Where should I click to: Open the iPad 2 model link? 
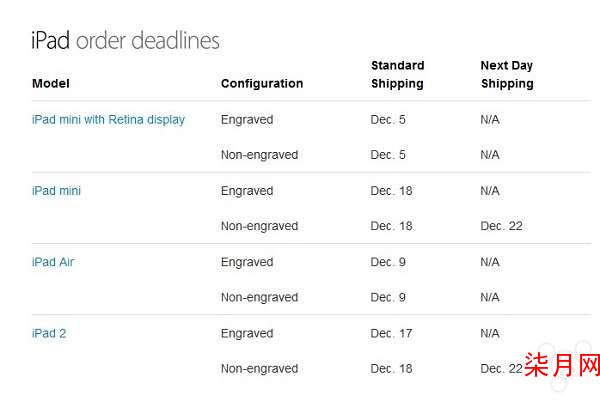click(x=49, y=333)
